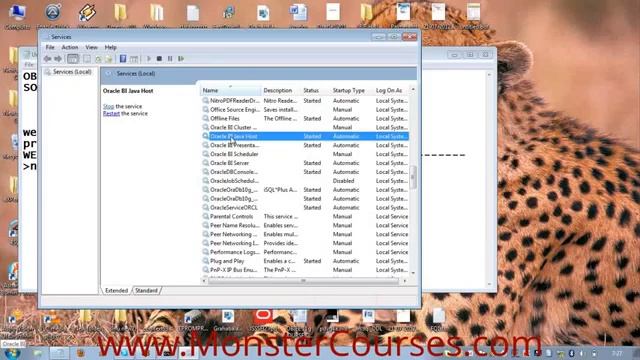The width and height of the screenshot is (640, 360).
Task: Open the File menu
Action: tap(50, 47)
